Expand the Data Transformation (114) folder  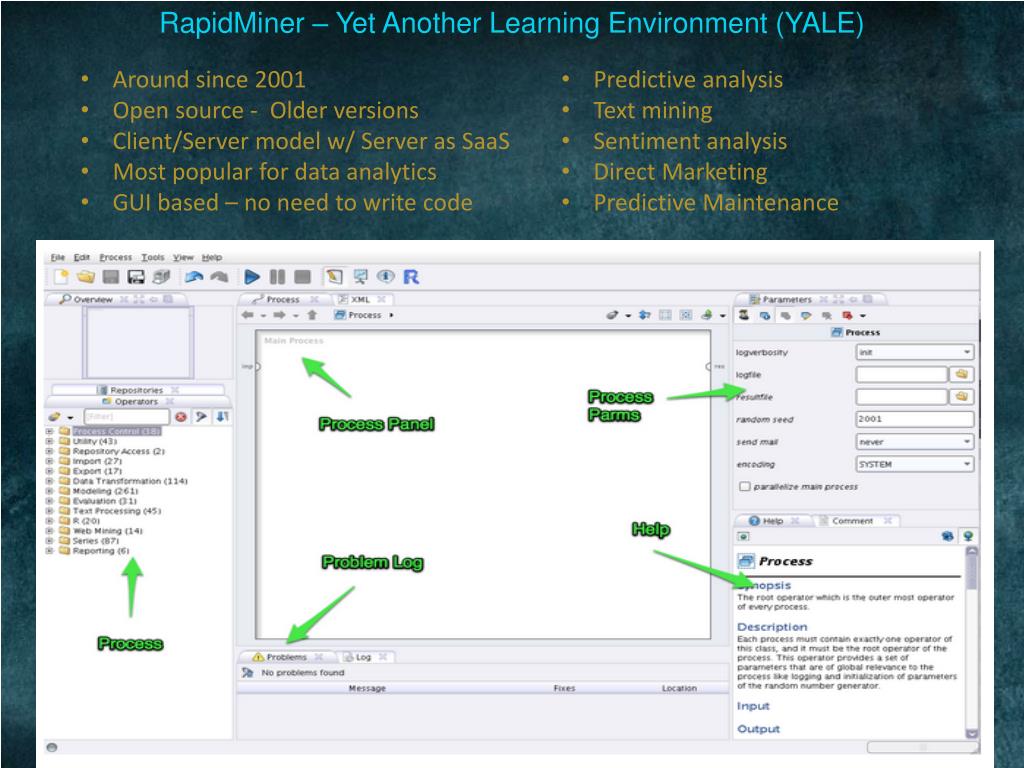point(50,481)
